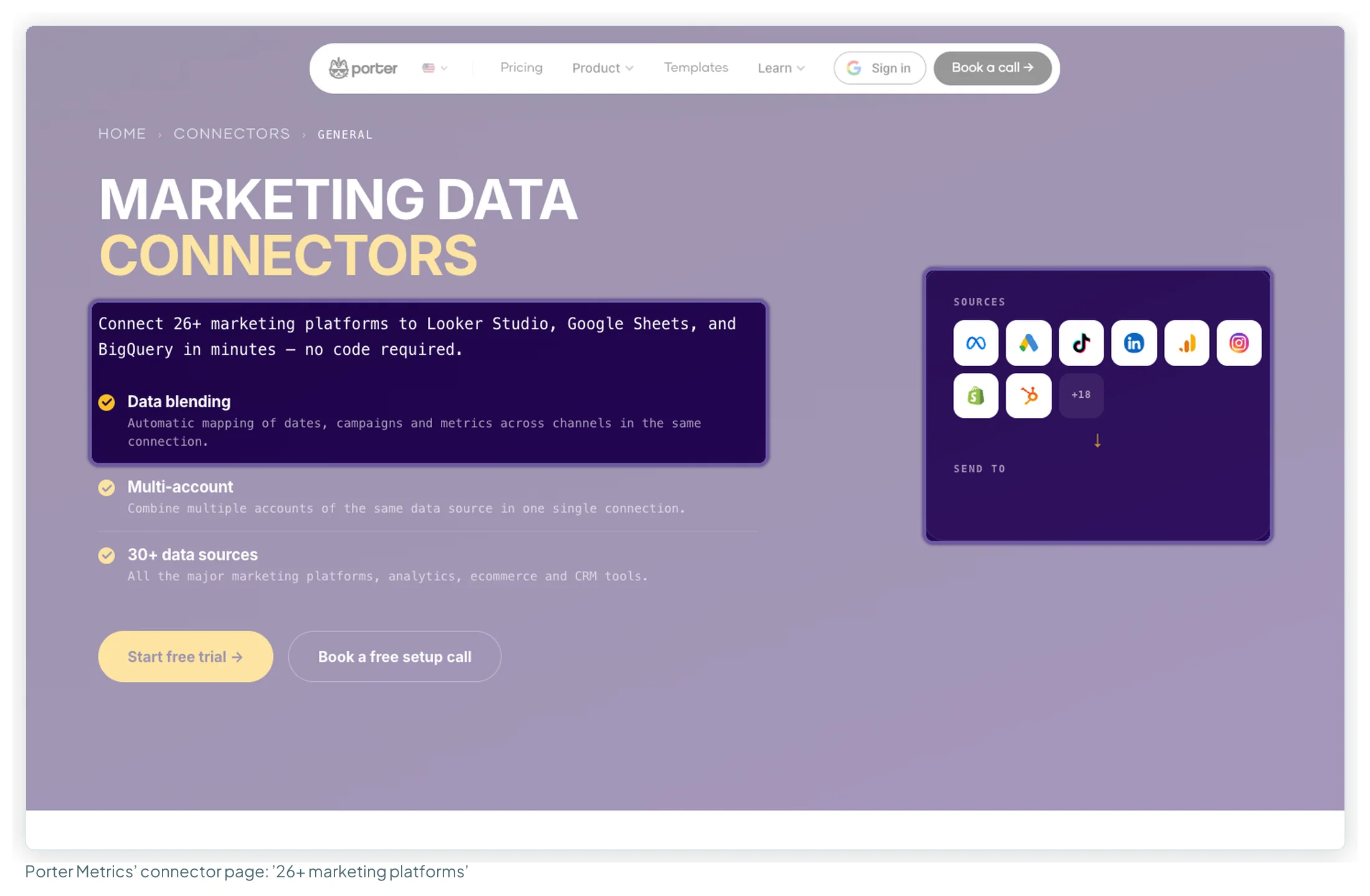Image resolution: width=1370 pixels, height=896 pixels.
Task: Select the Google Ads source icon
Action: (1028, 343)
